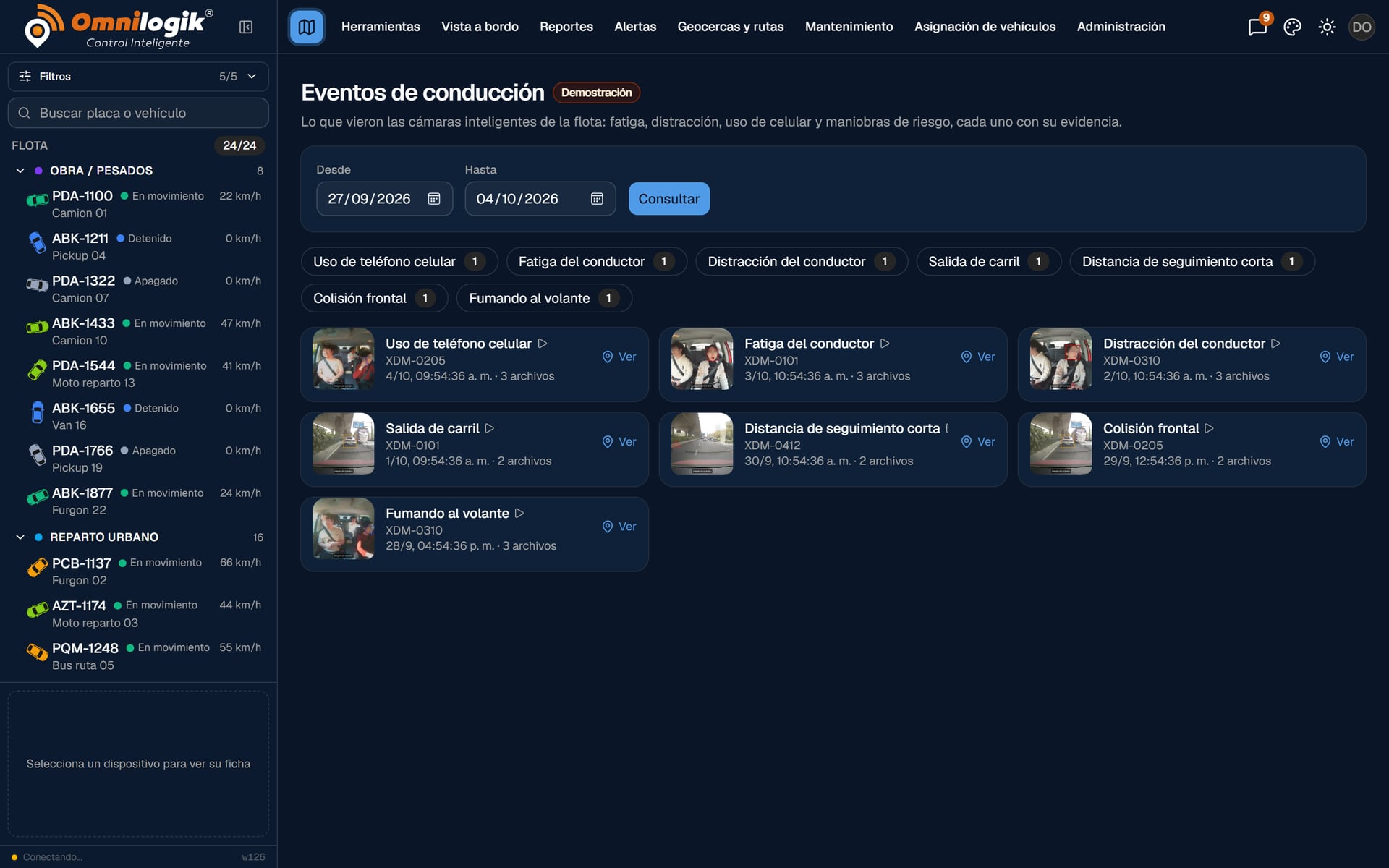Open the Distancia de seguimiento corta thumbnail
The width and height of the screenshot is (1389, 868).
click(702, 443)
